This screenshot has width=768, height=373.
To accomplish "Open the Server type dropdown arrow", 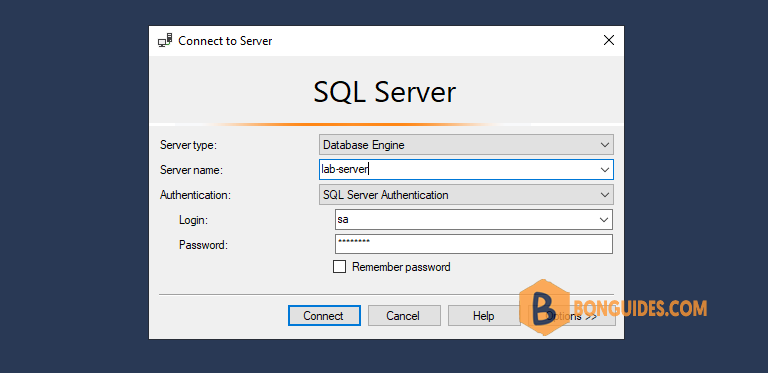I will 604,145.
